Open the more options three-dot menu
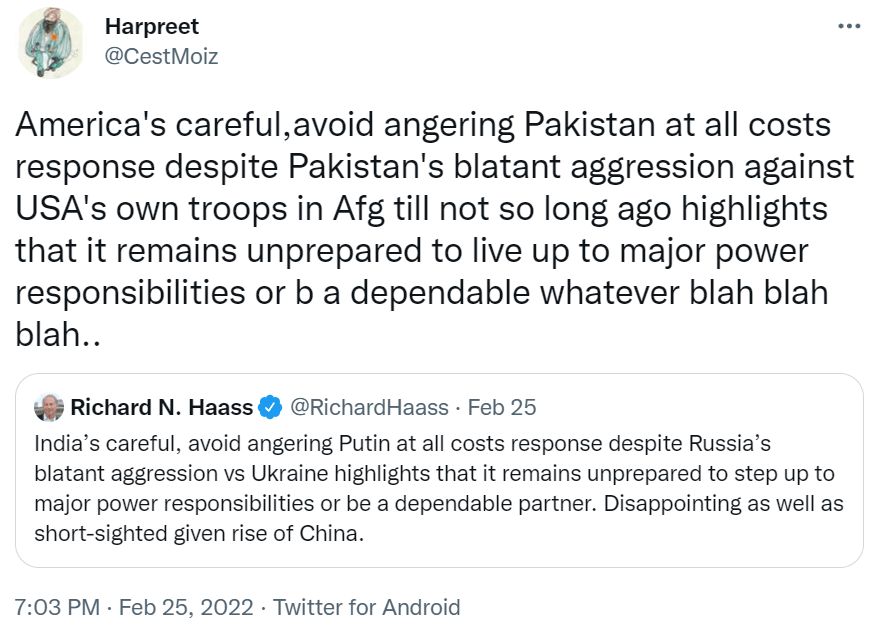Screen dimensions: 882x636 [849, 26]
